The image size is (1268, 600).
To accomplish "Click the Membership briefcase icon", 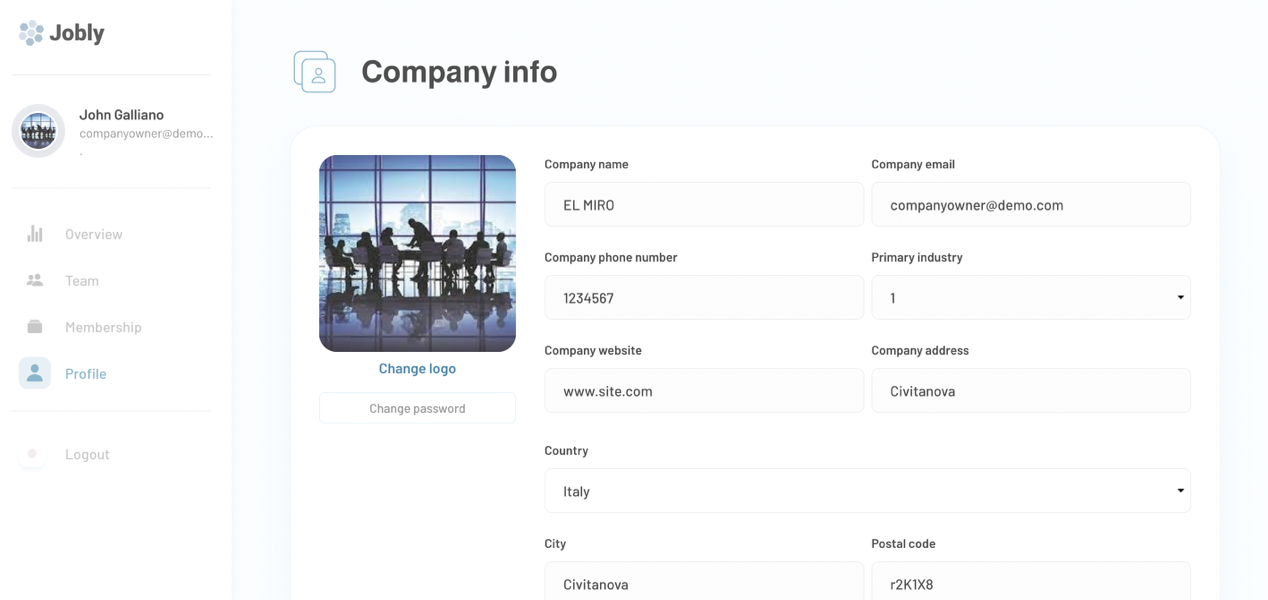I will tap(35, 327).
